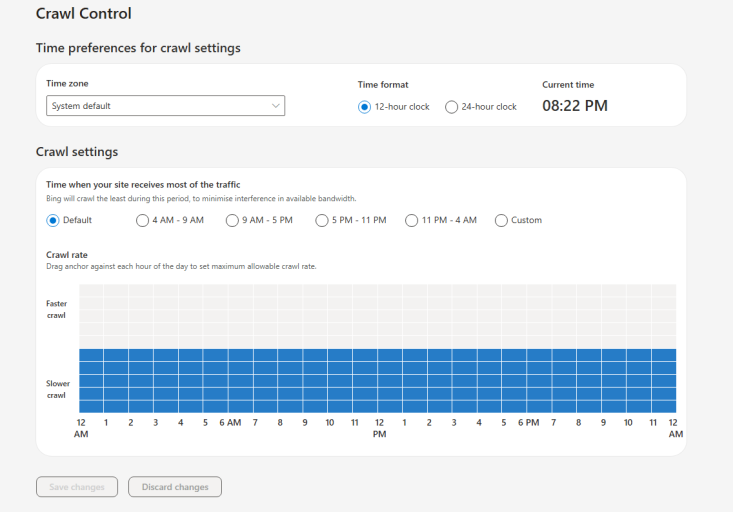Open the Time zone dropdown

(165, 106)
